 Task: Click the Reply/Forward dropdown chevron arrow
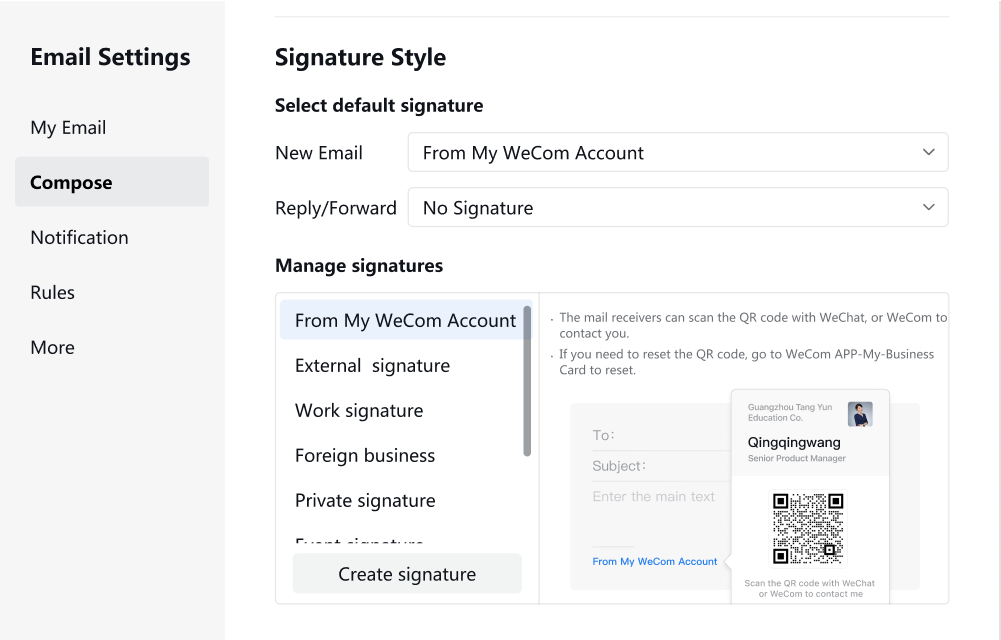(x=929, y=207)
